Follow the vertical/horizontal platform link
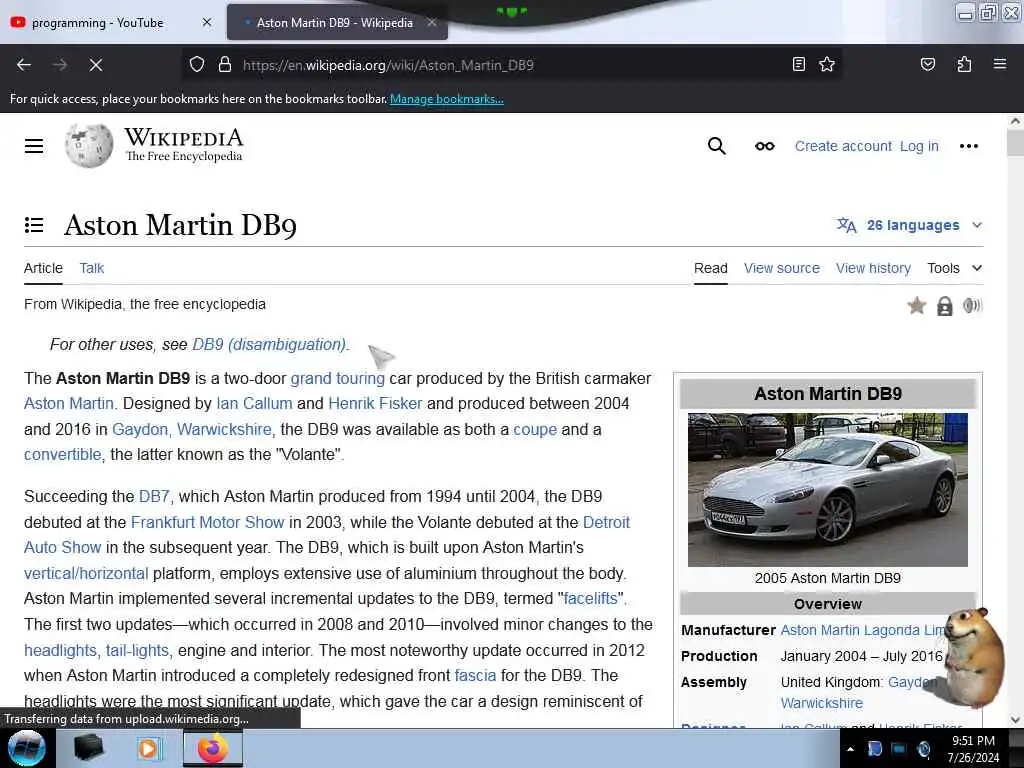This screenshot has width=1024, height=768. [86, 573]
